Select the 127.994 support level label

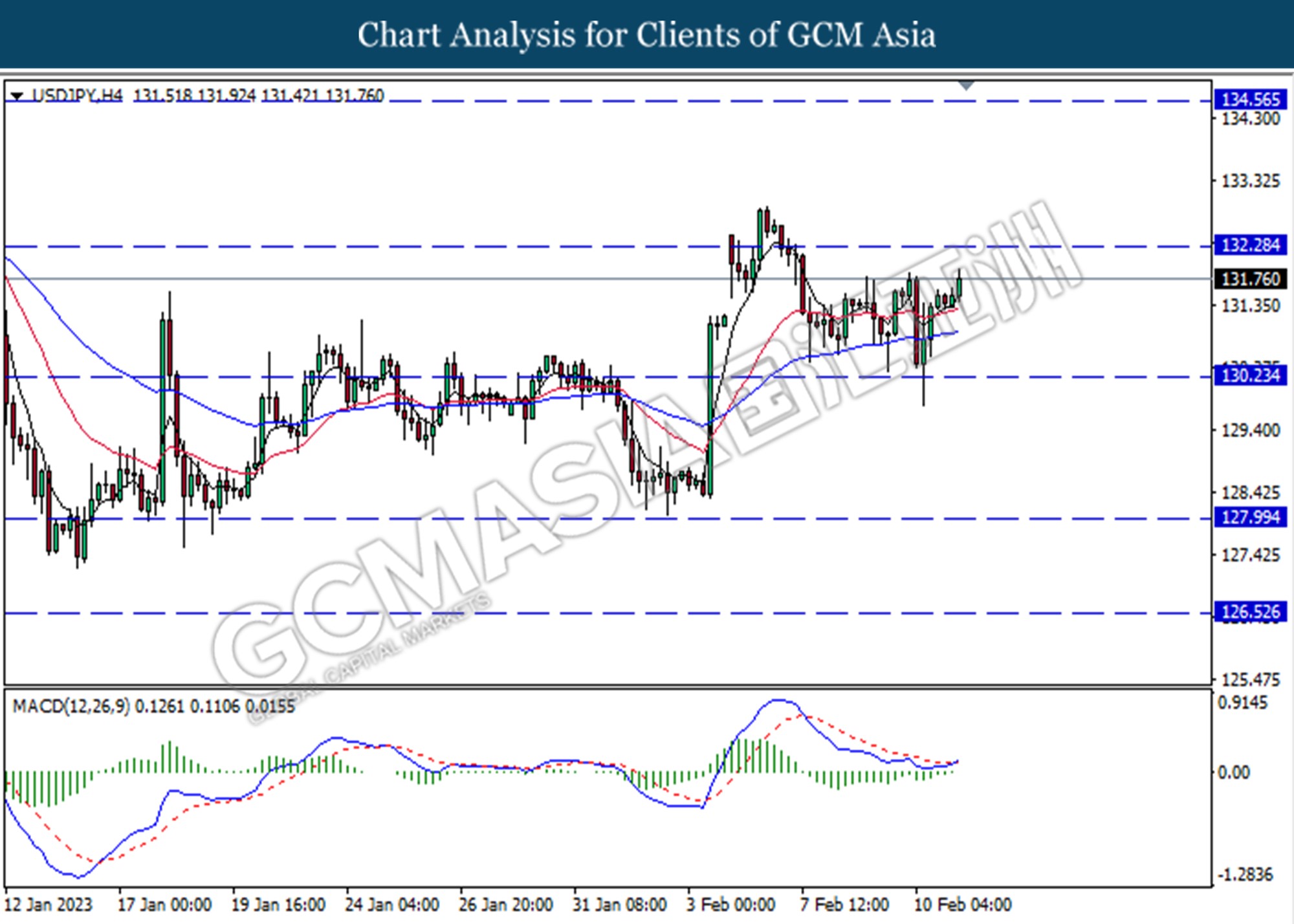(x=1250, y=517)
